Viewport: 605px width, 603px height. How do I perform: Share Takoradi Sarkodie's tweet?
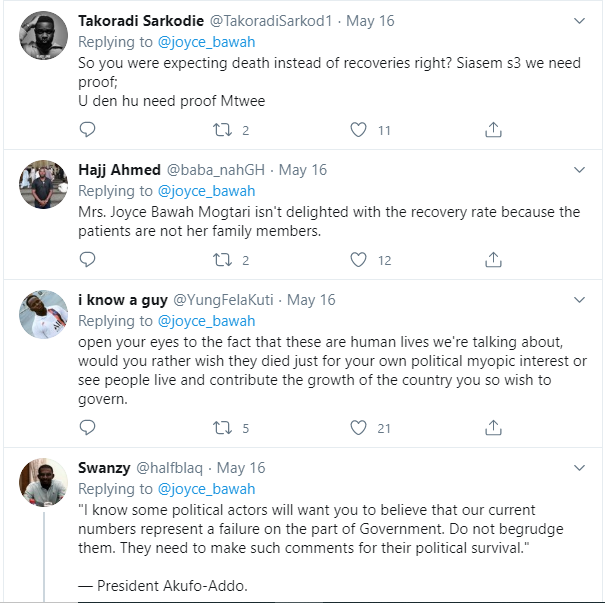click(x=493, y=129)
